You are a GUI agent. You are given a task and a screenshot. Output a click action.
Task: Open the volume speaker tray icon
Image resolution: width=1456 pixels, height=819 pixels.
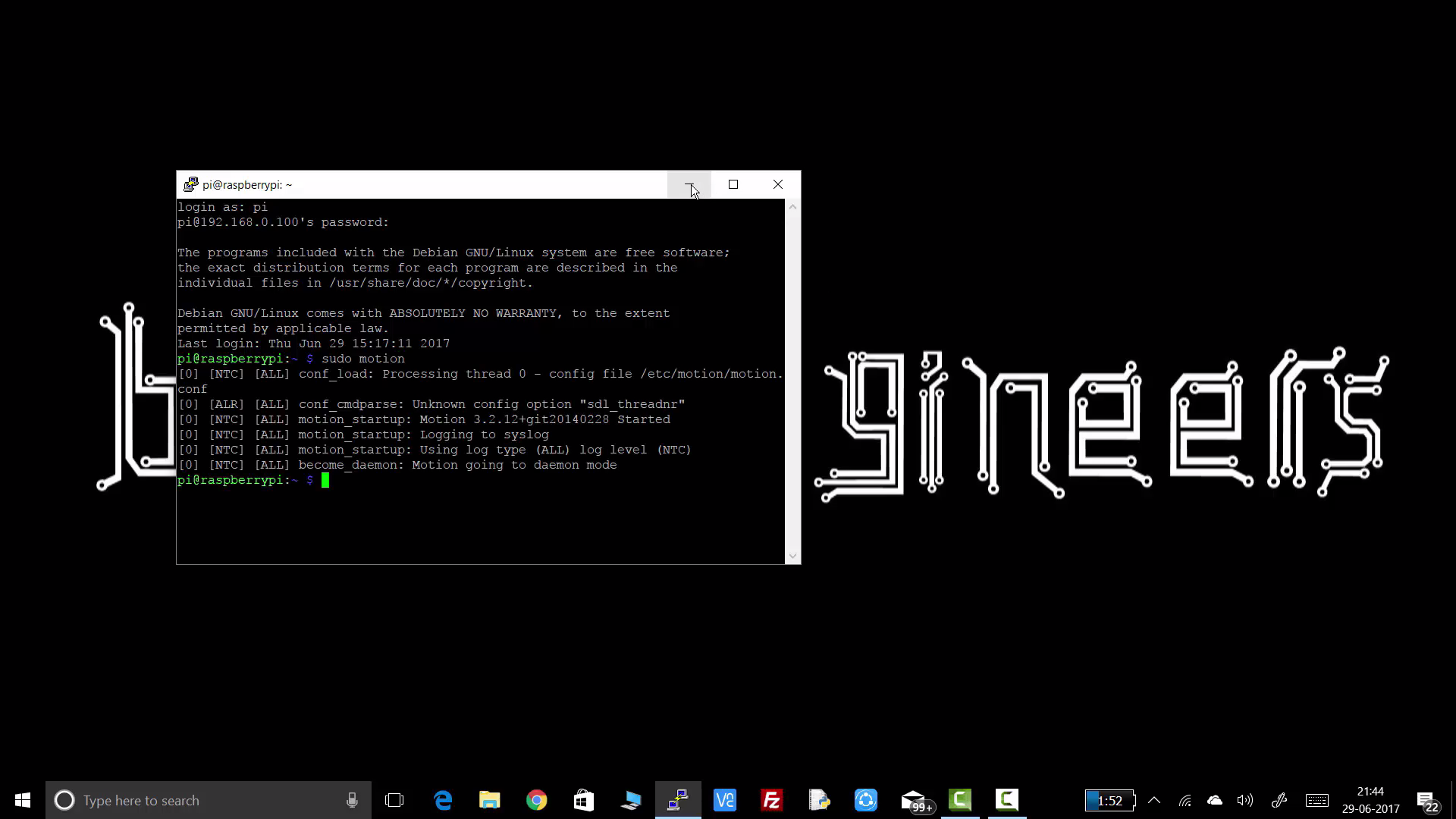coord(1244,800)
